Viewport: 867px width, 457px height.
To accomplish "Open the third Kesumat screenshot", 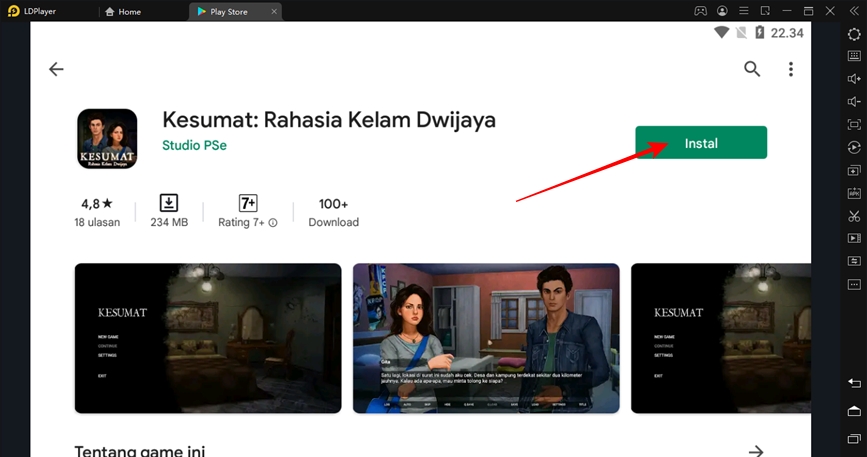I will (721, 338).
